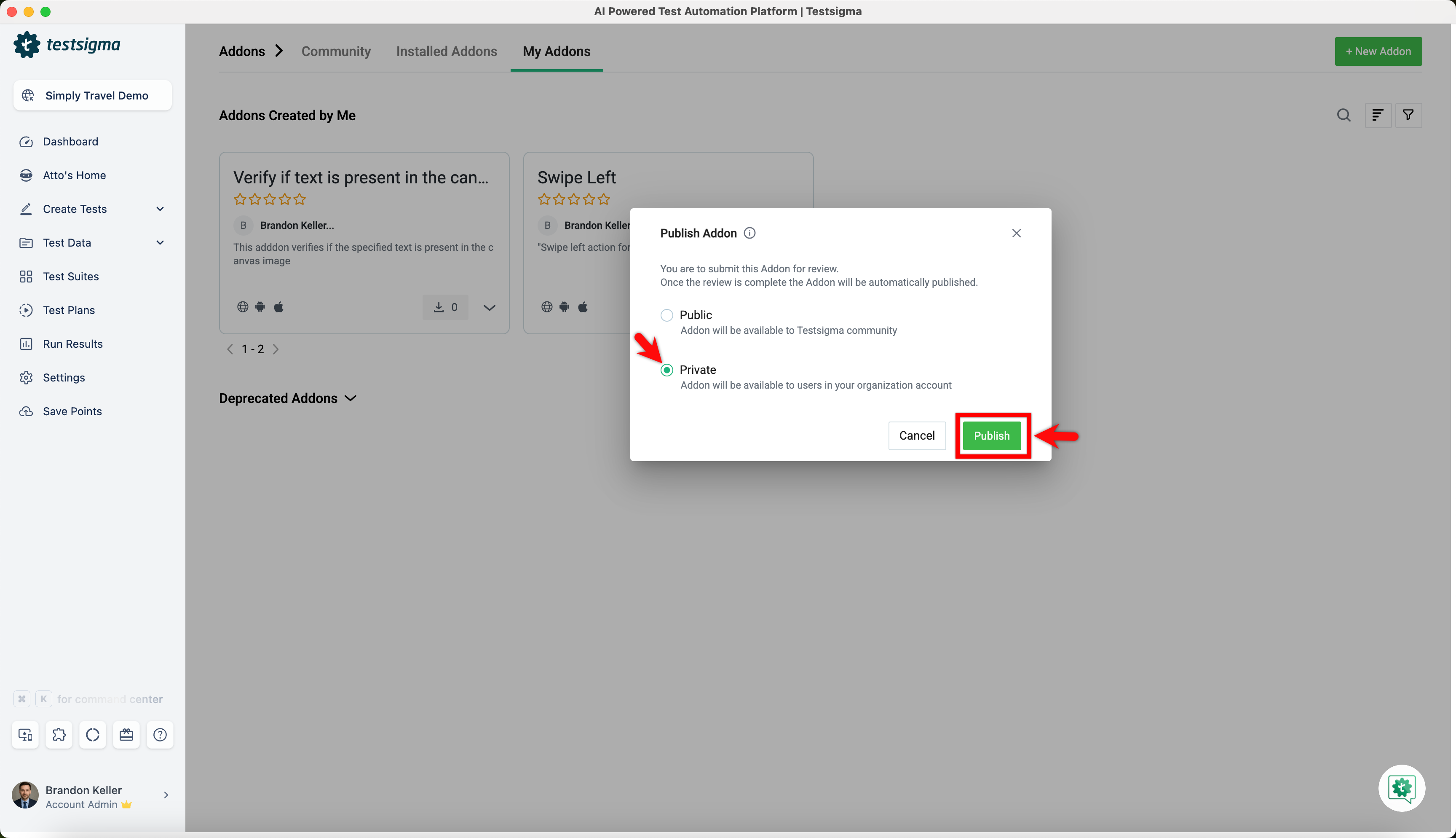Expand the Verify addon card details chevron

[490, 307]
